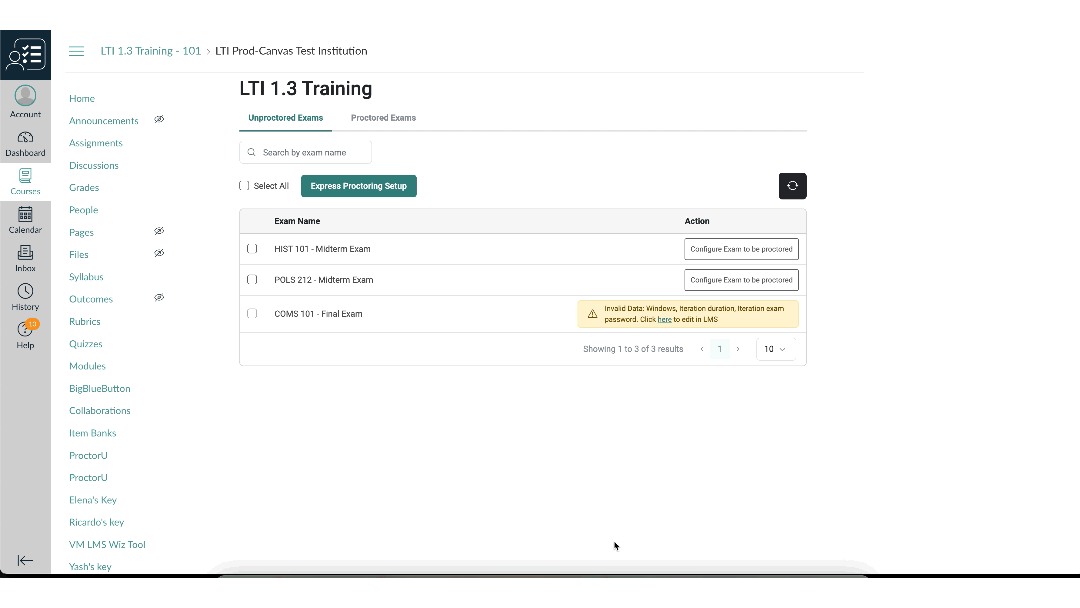Viewport: 1080px width, 608px height.
Task: Check the Select All checkbox
Action: click(x=244, y=186)
